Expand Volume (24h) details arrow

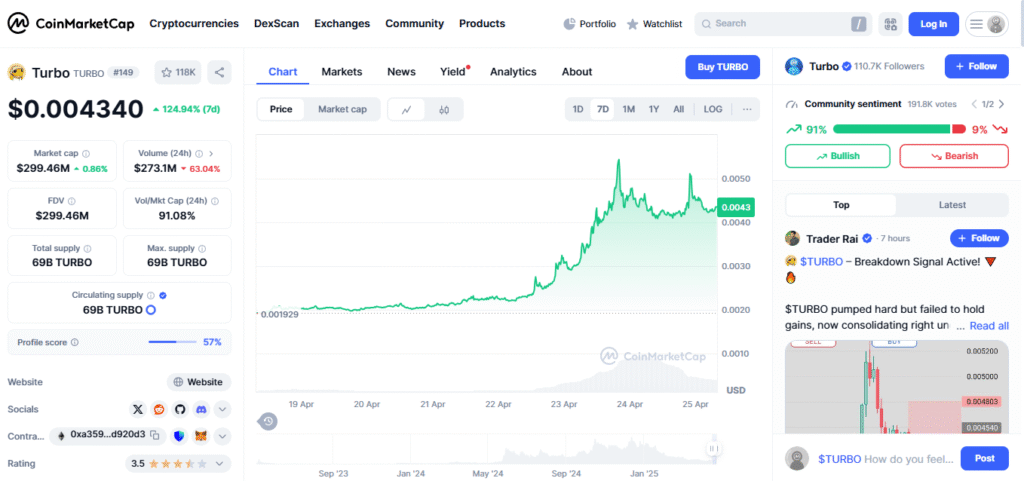[210, 154]
